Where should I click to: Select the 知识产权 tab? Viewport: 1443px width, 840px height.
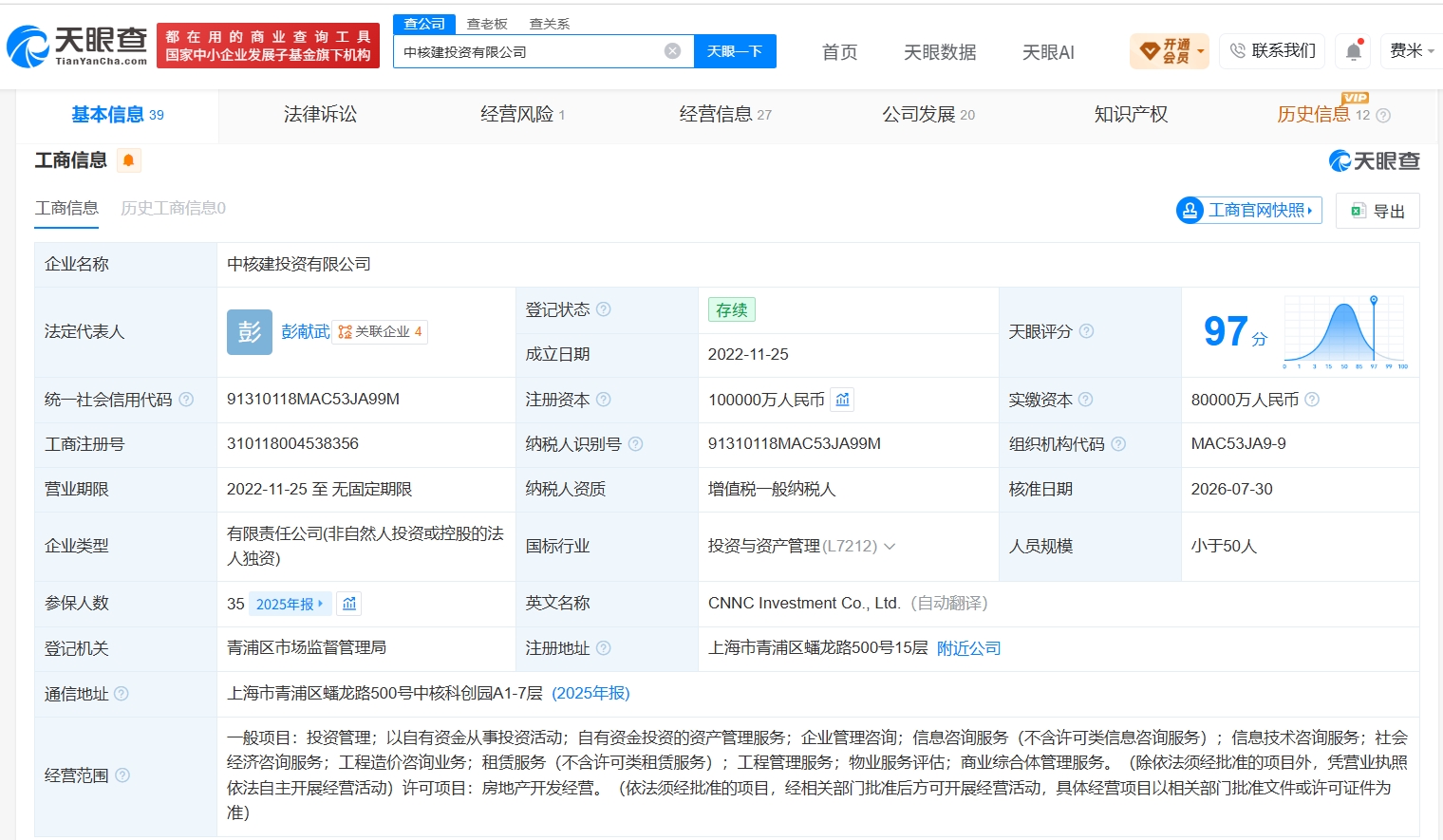click(1131, 115)
